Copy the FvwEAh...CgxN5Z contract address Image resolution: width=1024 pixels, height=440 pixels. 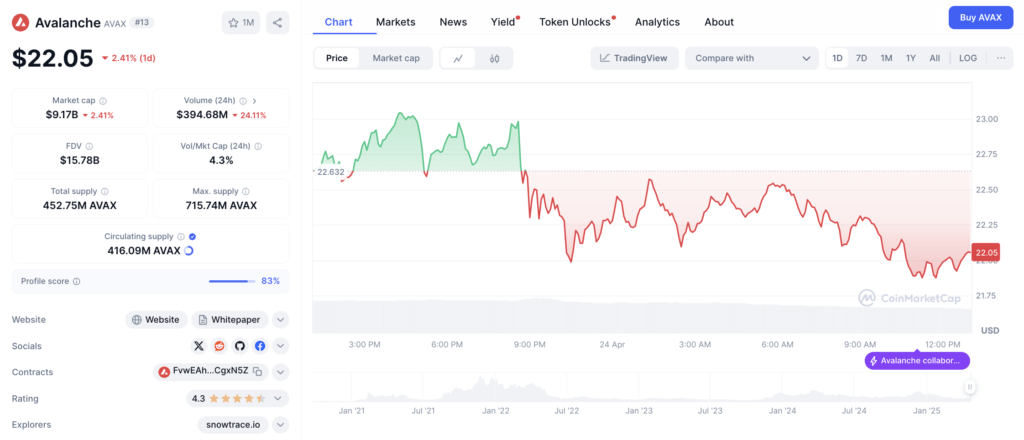coord(258,372)
